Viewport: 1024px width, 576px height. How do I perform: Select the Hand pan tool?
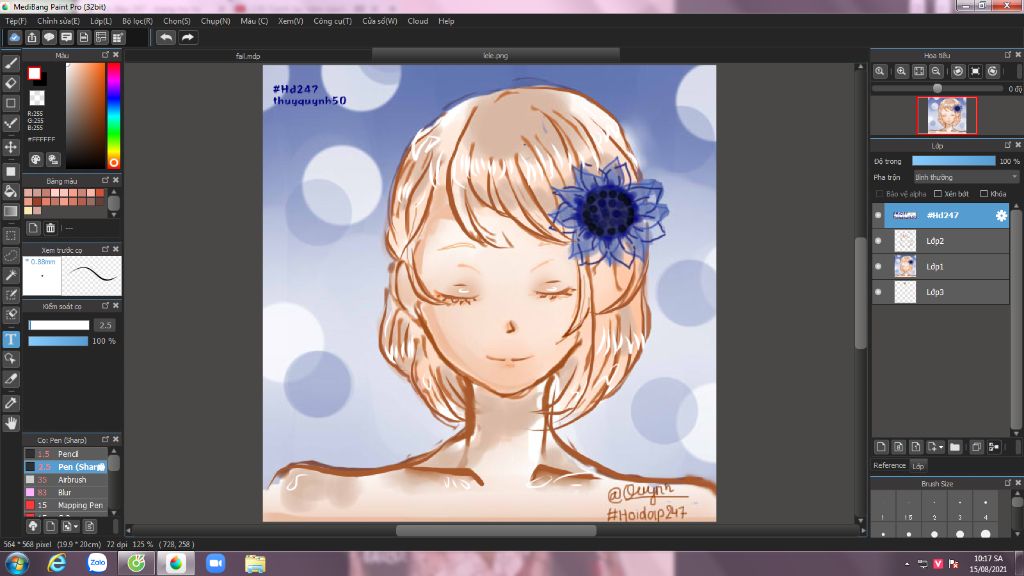point(10,423)
